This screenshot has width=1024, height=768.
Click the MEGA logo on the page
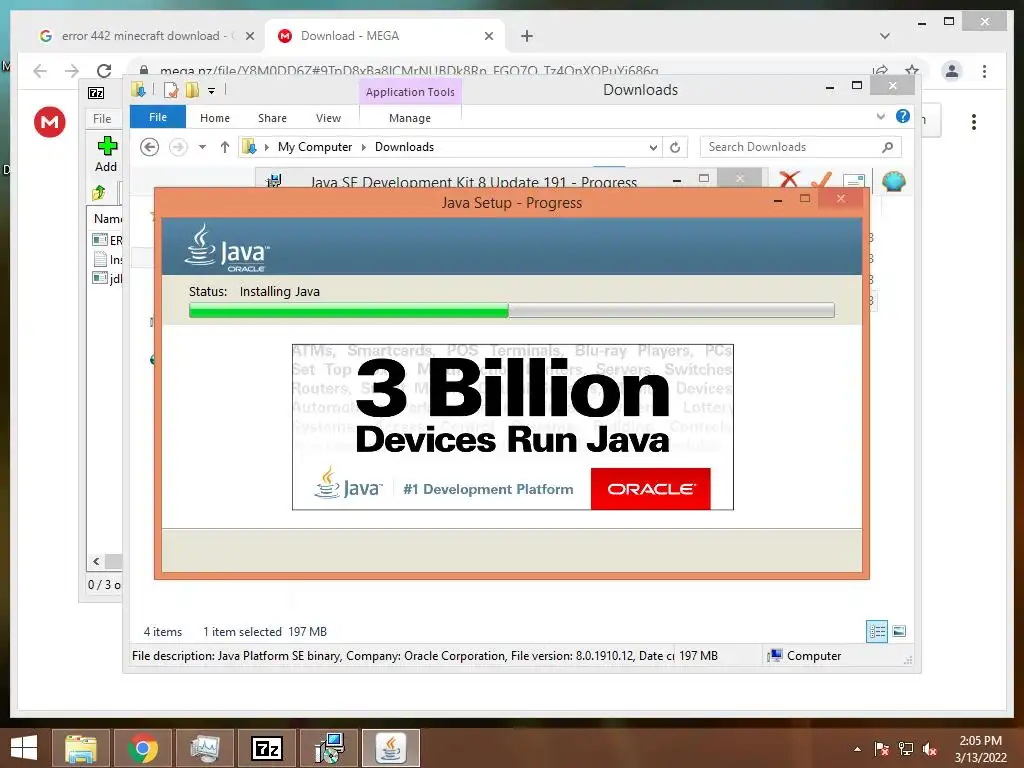pos(50,121)
